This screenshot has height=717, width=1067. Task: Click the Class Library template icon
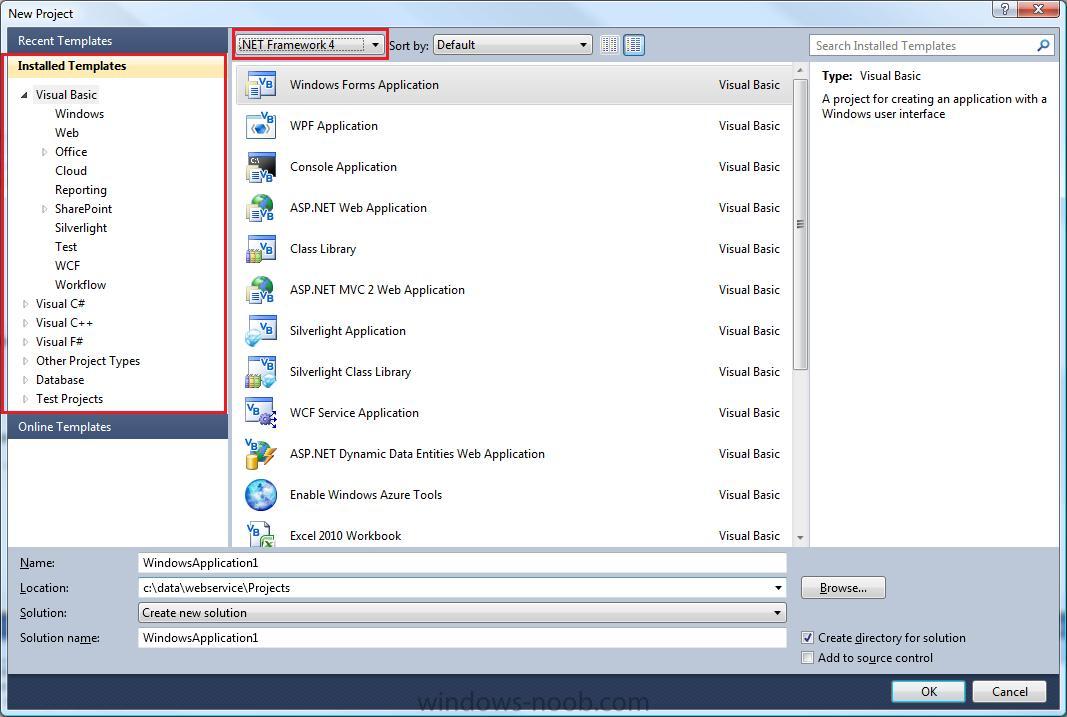pyautogui.click(x=261, y=249)
